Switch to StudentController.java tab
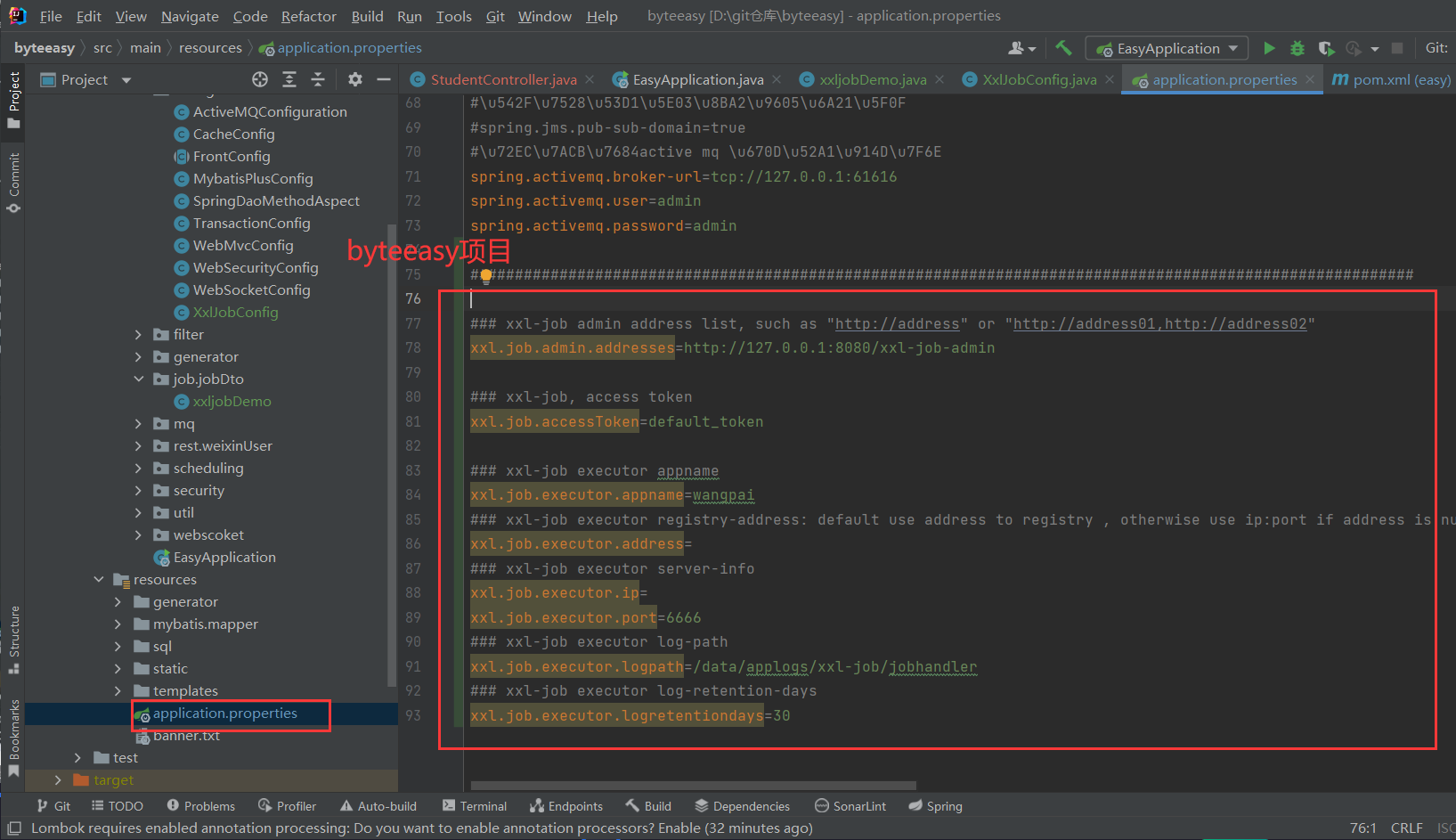 pyautogui.click(x=503, y=80)
